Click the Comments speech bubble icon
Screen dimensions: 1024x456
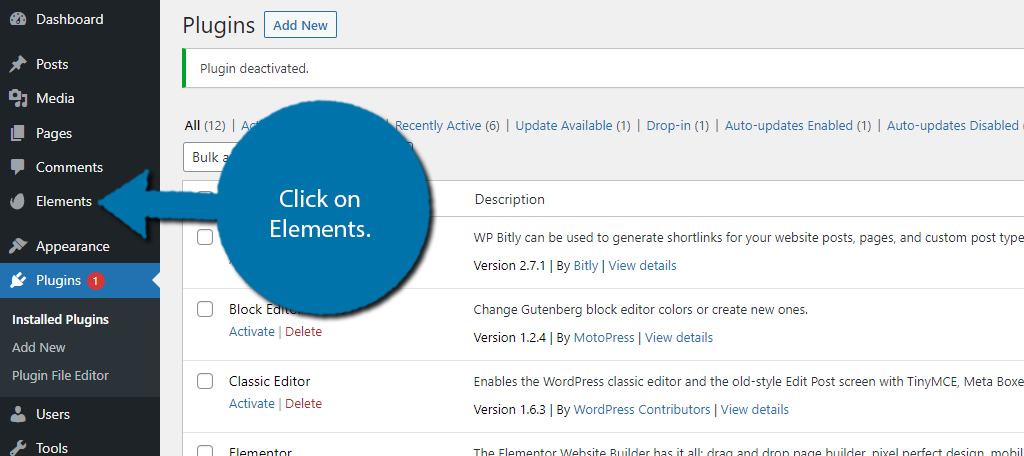pyautogui.click(x=18, y=167)
